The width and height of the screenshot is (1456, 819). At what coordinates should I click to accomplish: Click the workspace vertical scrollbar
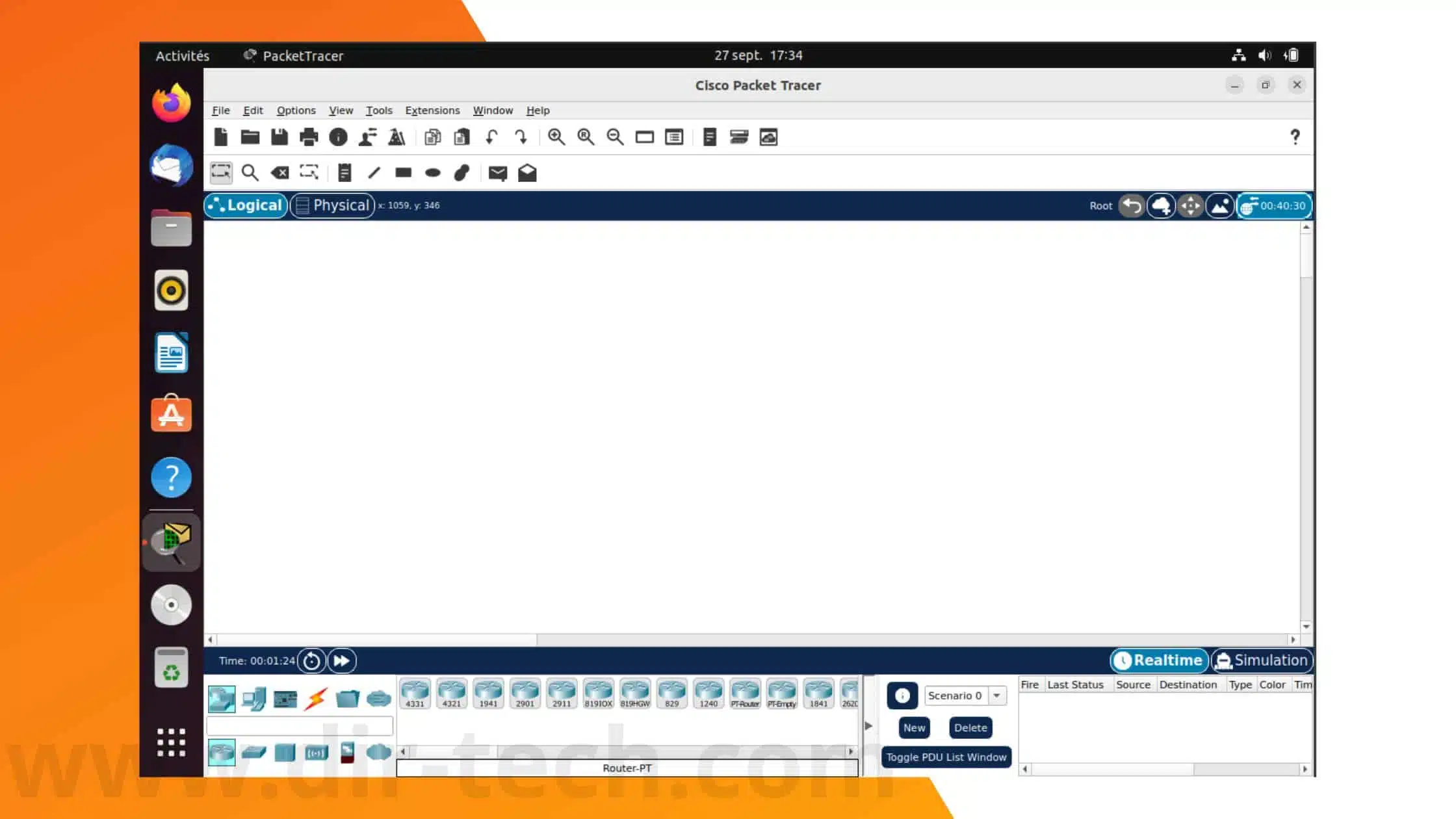(x=1306, y=426)
